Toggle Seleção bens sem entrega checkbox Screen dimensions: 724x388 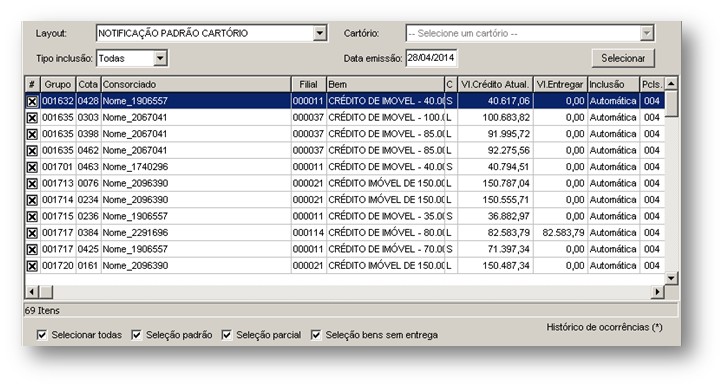coord(316,335)
